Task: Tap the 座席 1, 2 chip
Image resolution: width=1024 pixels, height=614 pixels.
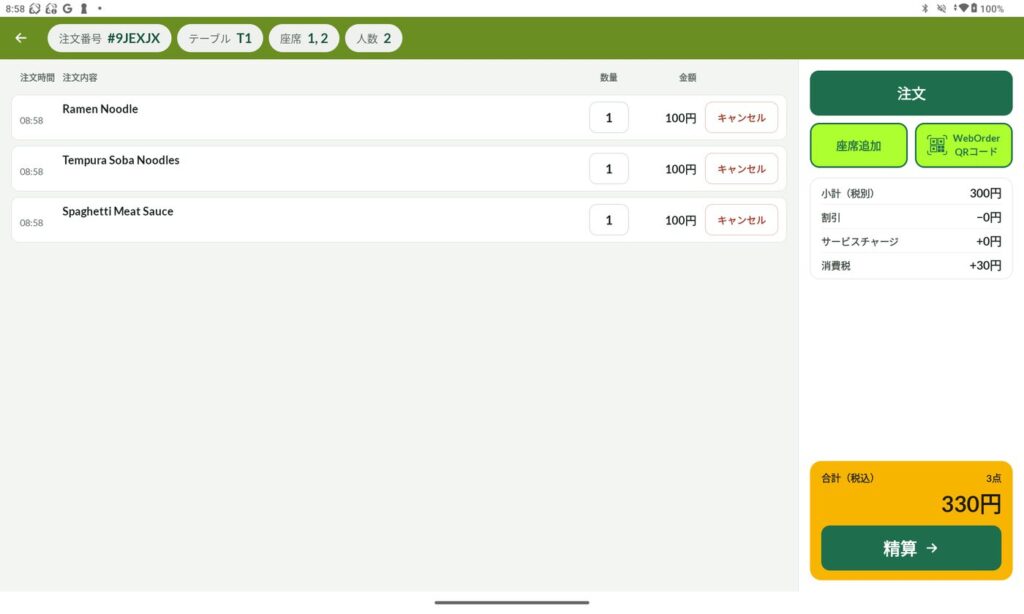Action: pyautogui.click(x=304, y=38)
